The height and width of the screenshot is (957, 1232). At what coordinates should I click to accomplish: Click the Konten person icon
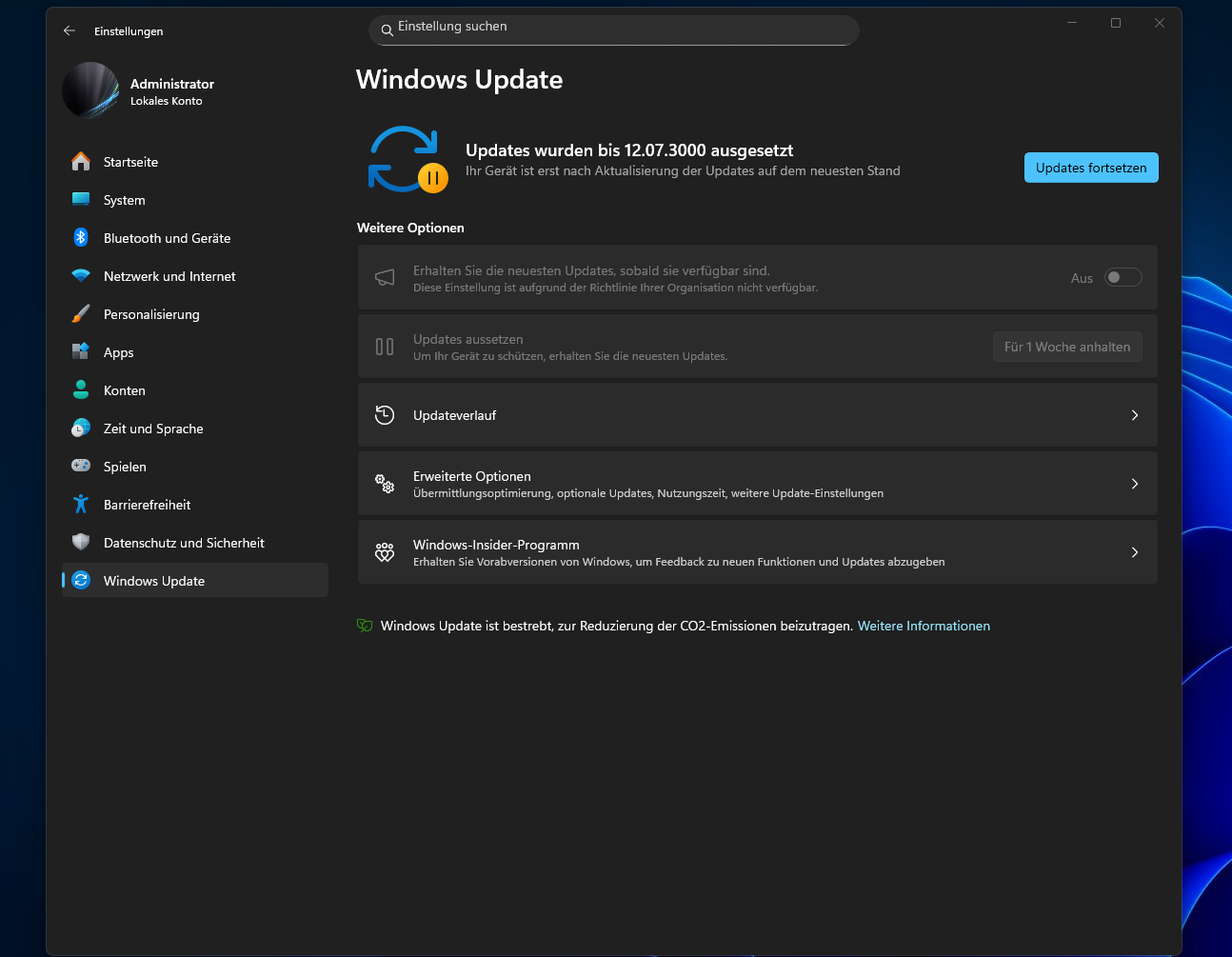81,390
